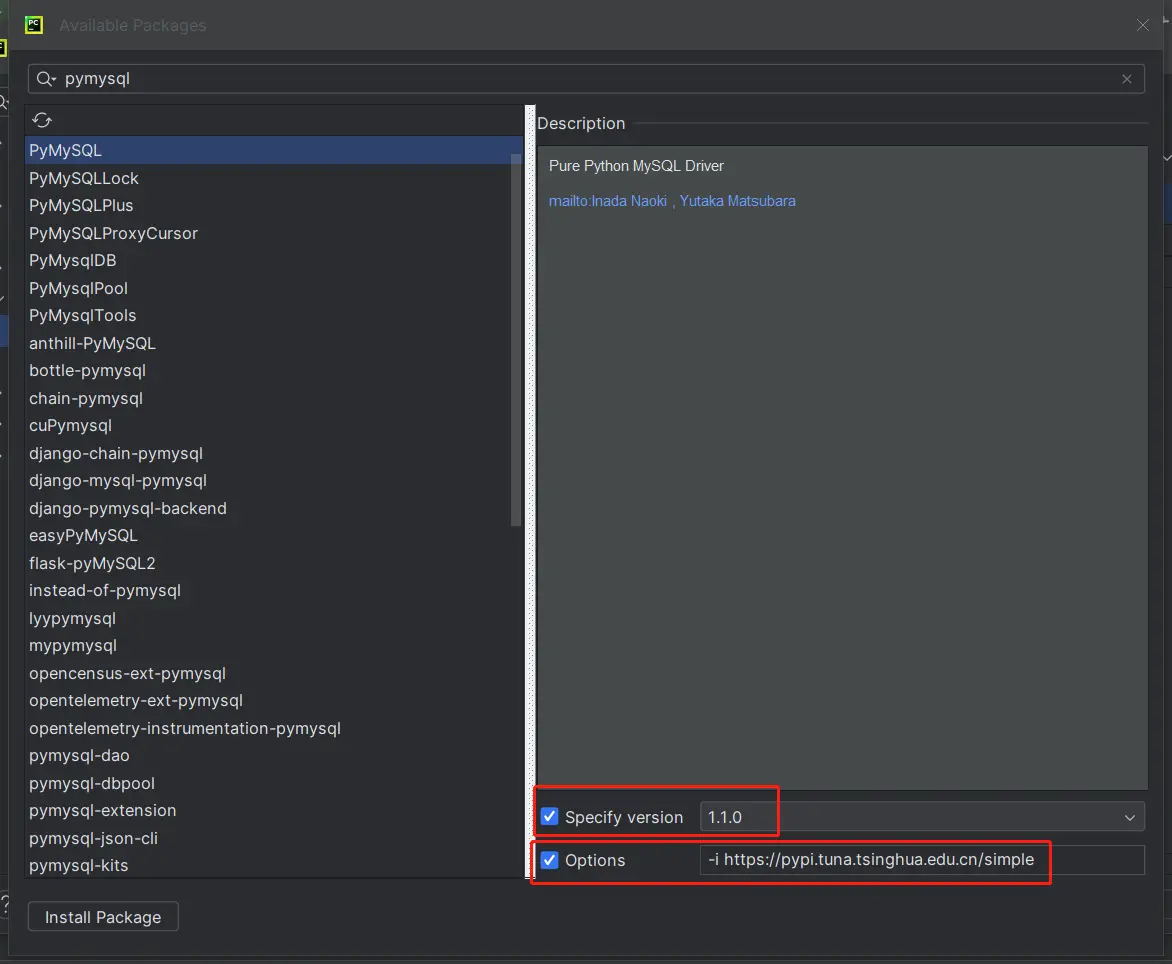
Task: Uncheck the Options checkbox
Action: [549, 859]
